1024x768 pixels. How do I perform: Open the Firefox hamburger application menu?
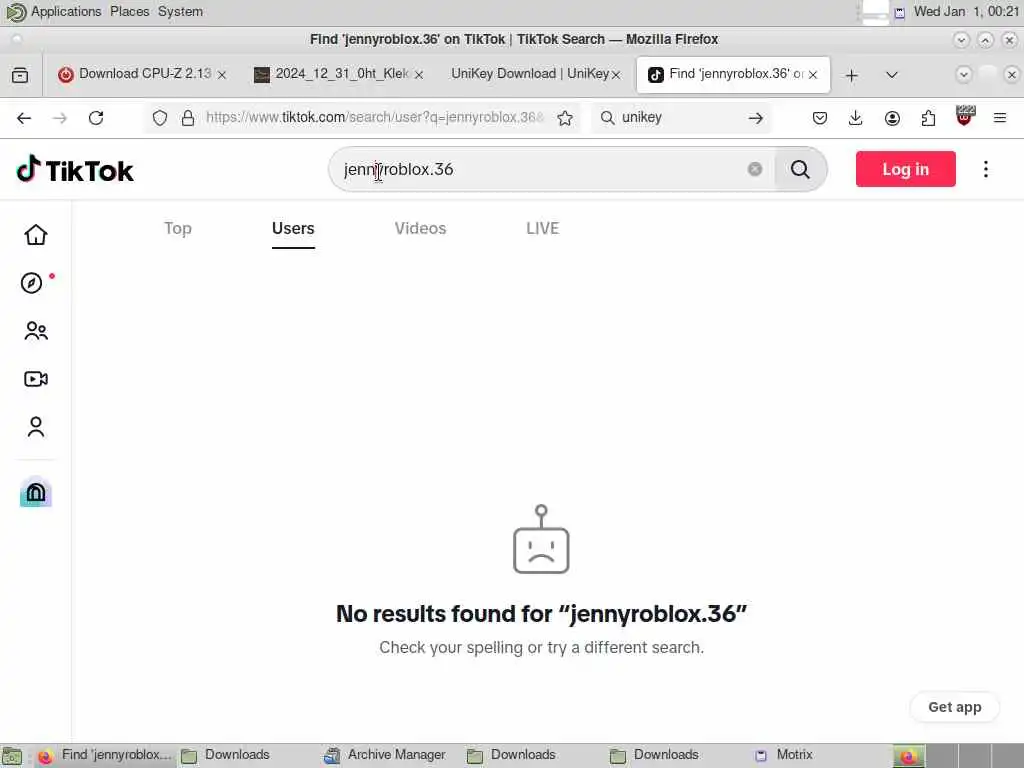(x=1000, y=118)
